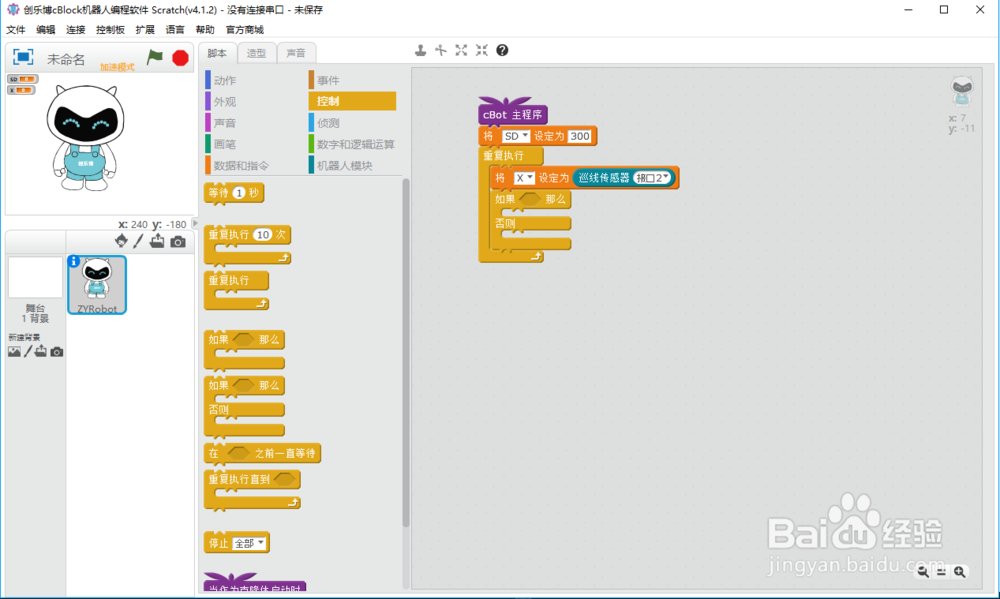This screenshot has width=1000, height=599.
Task: Switch to the 造型 tab
Action: tap(255, 53)
